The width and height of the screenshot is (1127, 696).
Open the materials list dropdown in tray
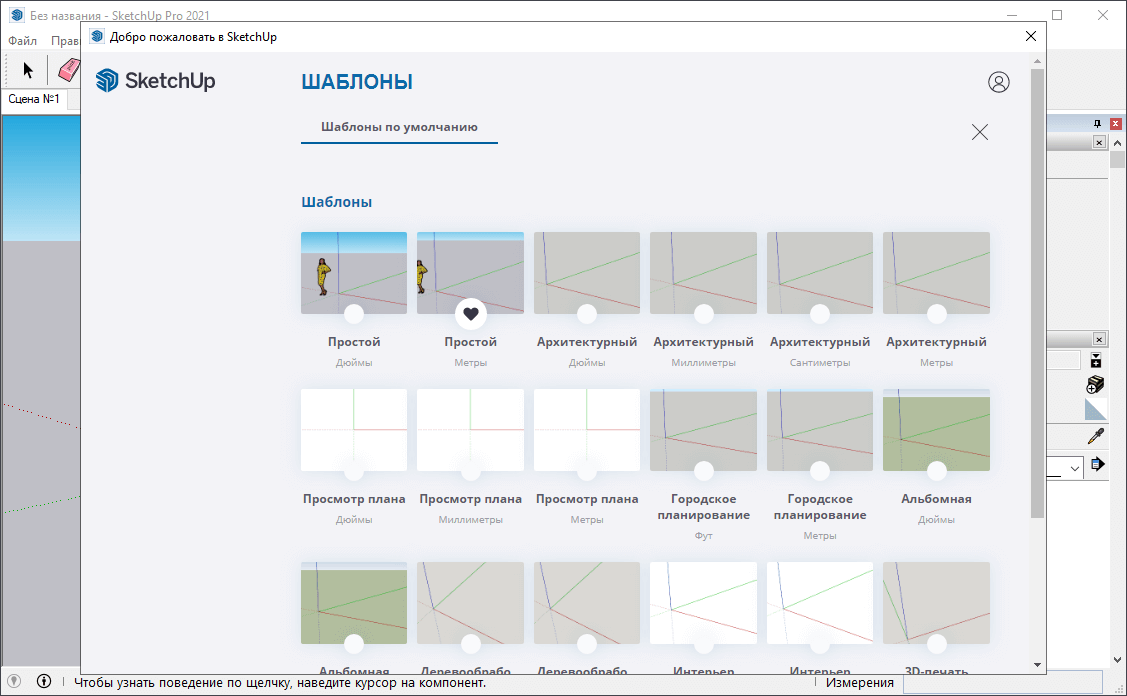[x=1074, y=467]
